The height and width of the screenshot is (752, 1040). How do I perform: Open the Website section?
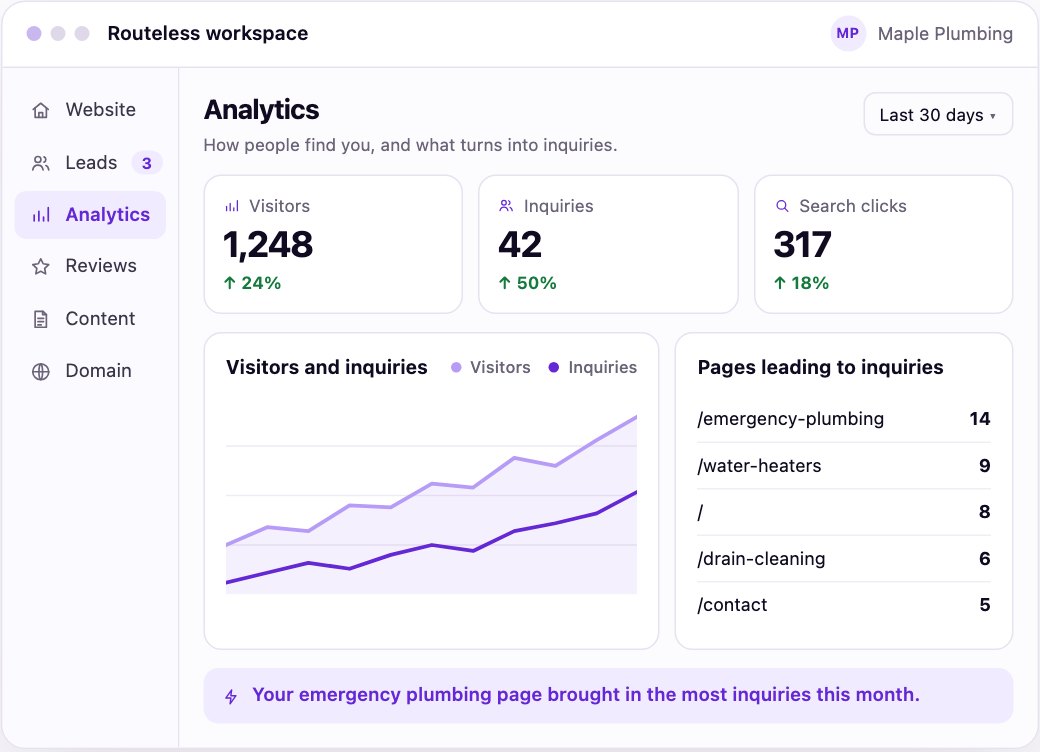[90, 110]
